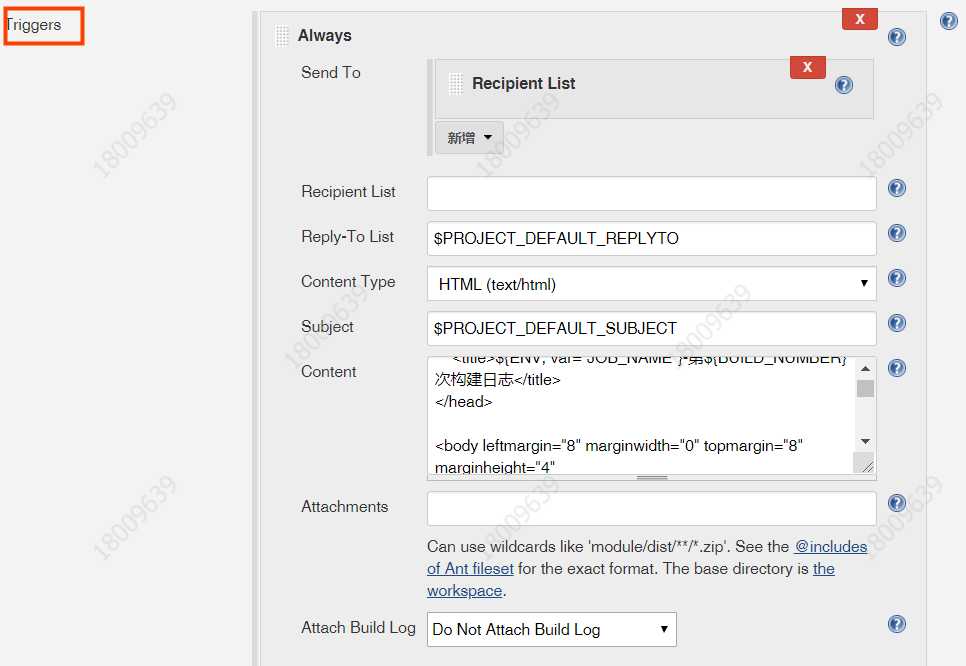Viewport: 966px width, 666px height.
Task: Click the Content scrollbar down arrow
Action: click(865, 442)
